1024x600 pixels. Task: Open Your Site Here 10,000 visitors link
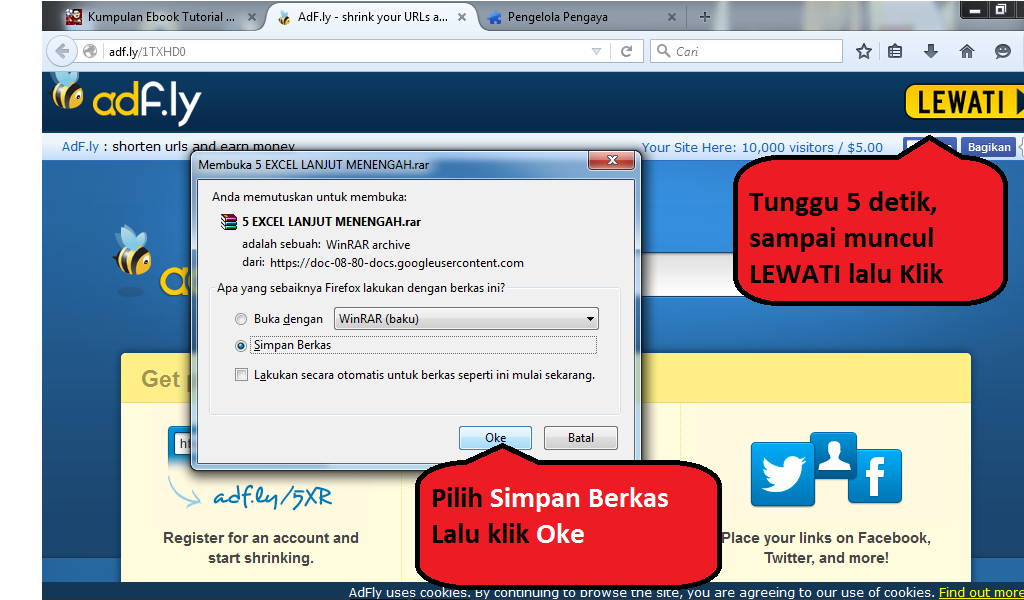(x=761, y=147)
